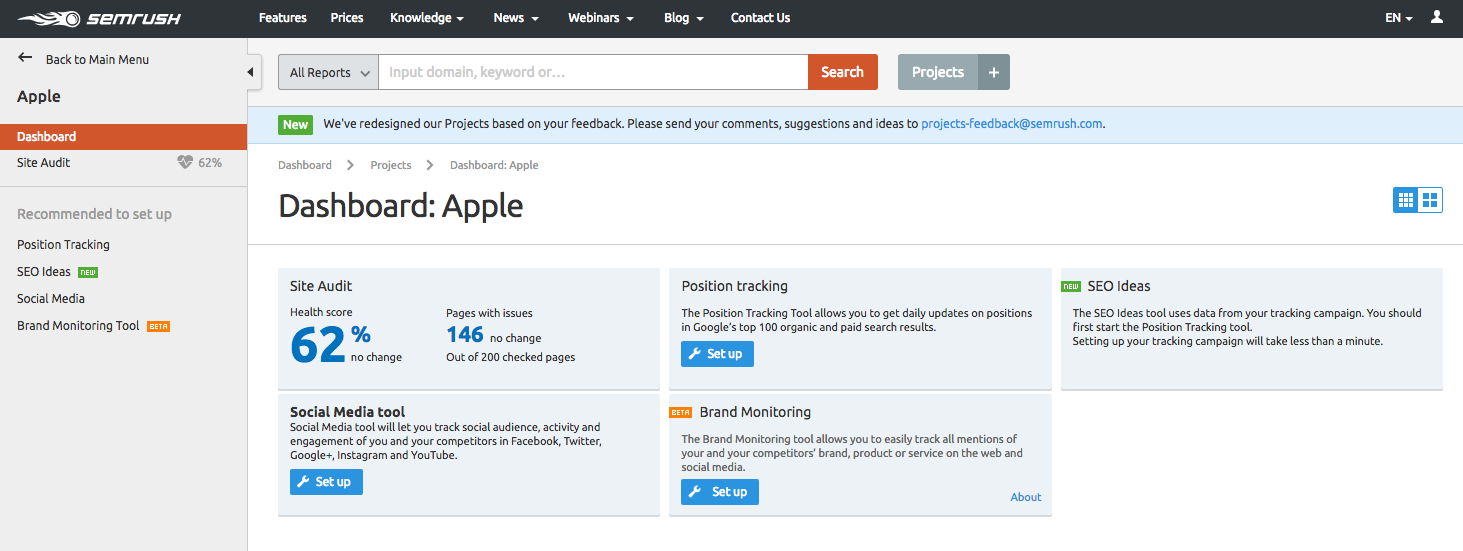Click the SEO Ideas card title
Screen dimensions: 1463x551
tap(1119, 286)
